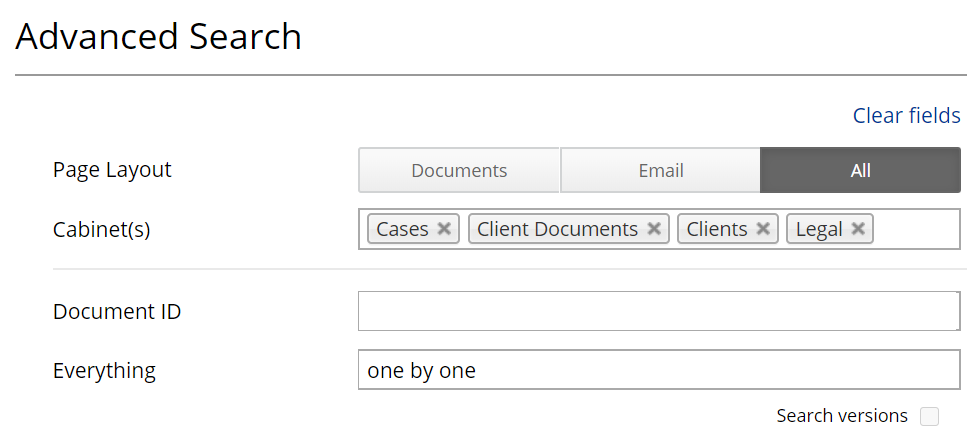Click the Advanced Search heading

pyautogui.click(x=158, y=37)
